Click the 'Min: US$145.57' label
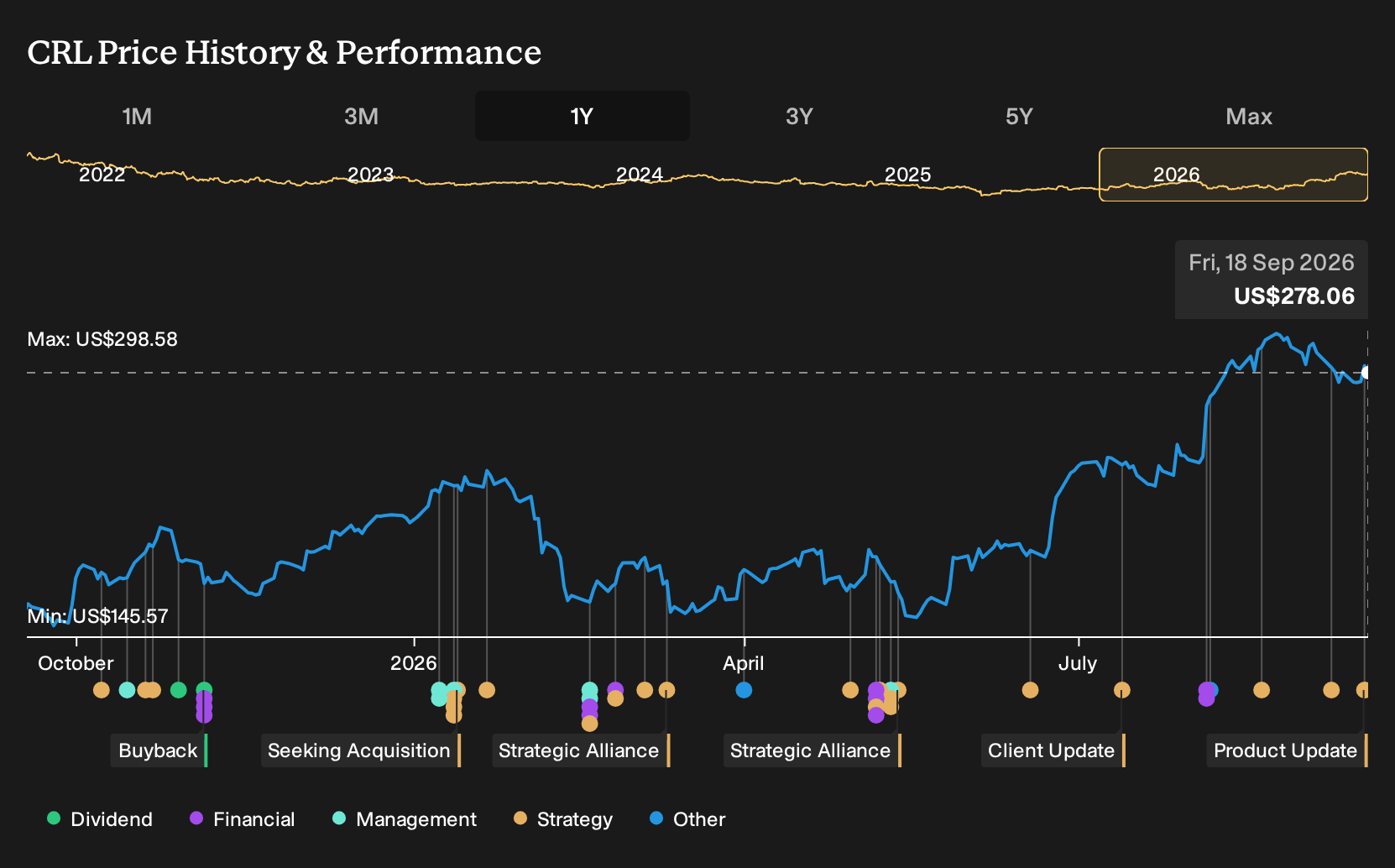The height and width of the screenshot is (868, 1395). [x=97, y=616]
